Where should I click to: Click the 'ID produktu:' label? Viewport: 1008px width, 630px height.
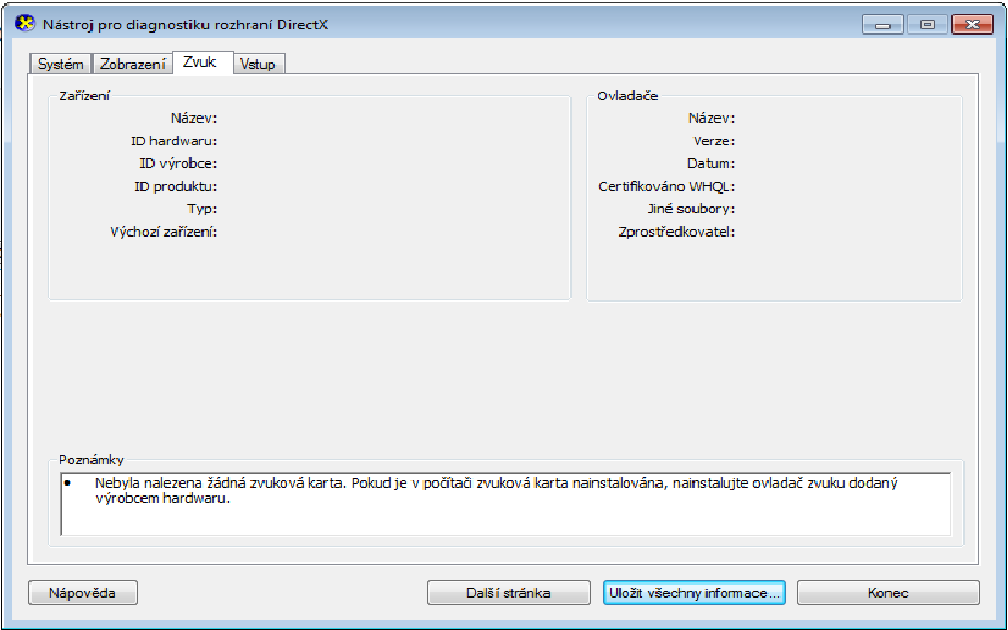coord(176,186)
